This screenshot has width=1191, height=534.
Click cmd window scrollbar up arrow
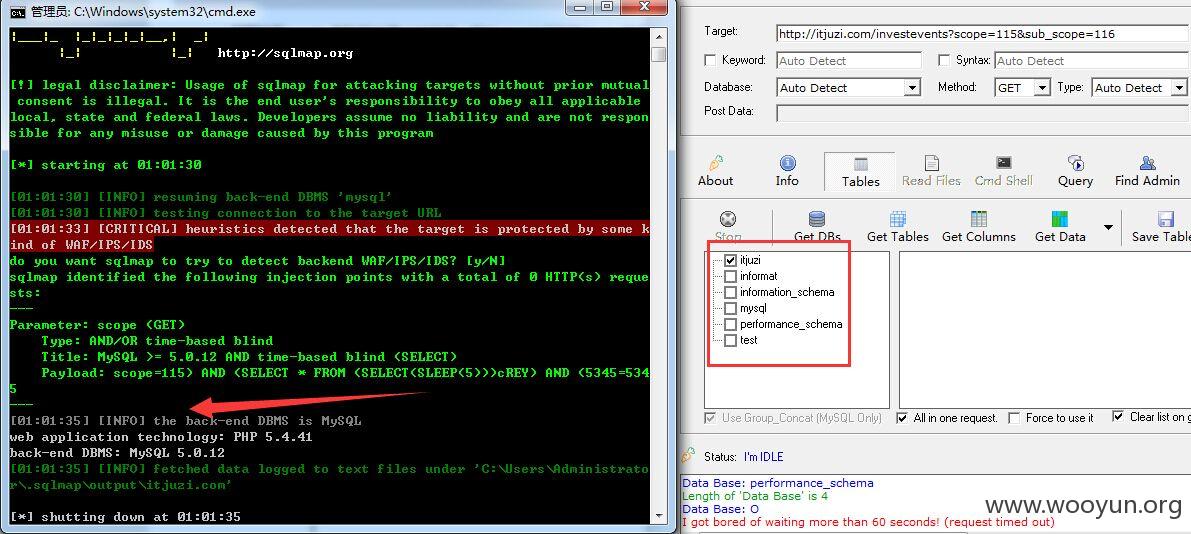point(659,35)
